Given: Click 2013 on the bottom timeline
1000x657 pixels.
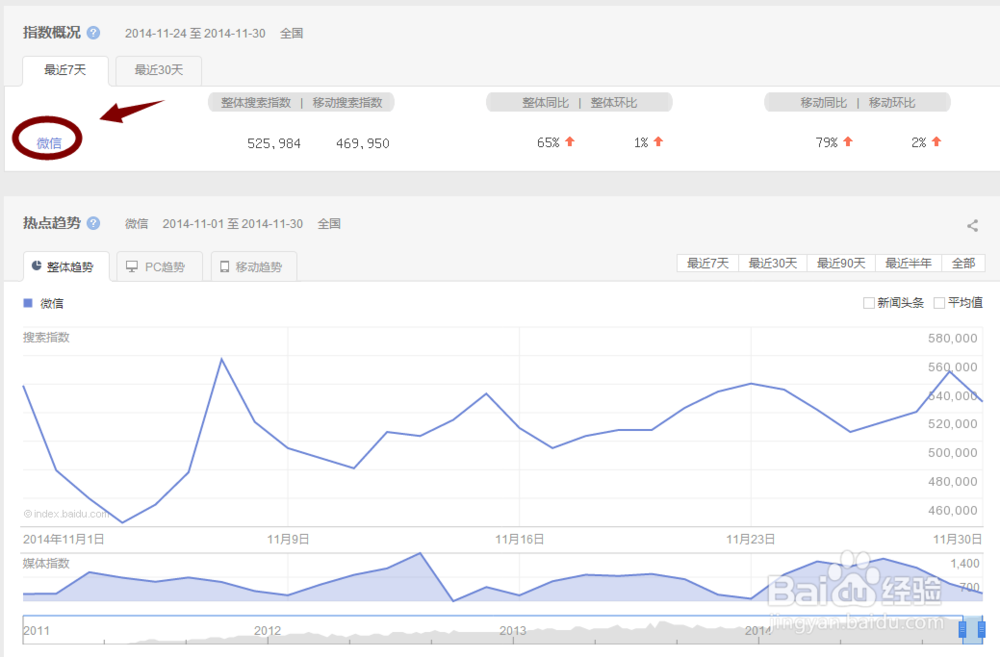Looking at the screenshot, I should [513, 631].
